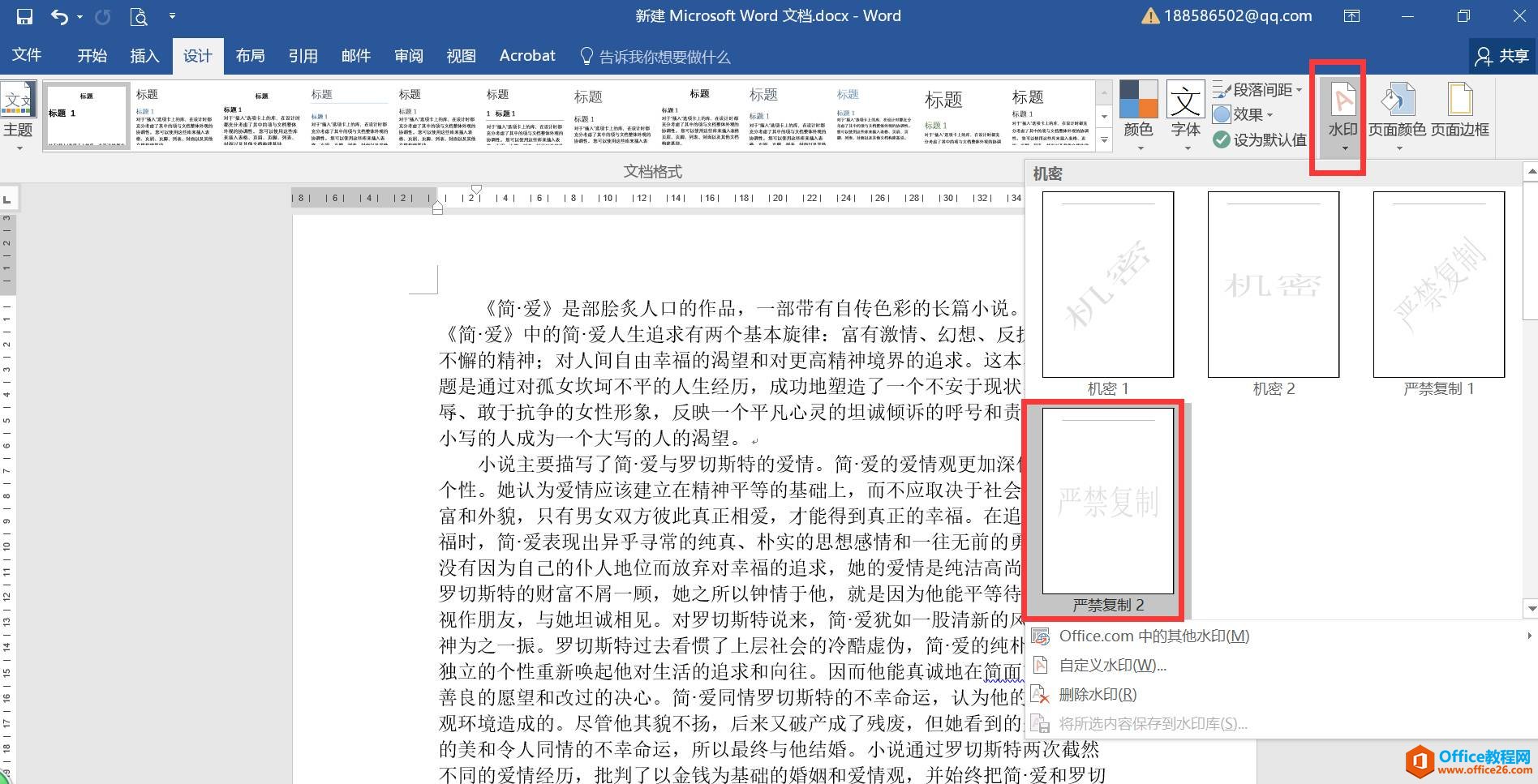
Task: Select 删除水印 to remove the watermark
Action: tap(1097, 694)
